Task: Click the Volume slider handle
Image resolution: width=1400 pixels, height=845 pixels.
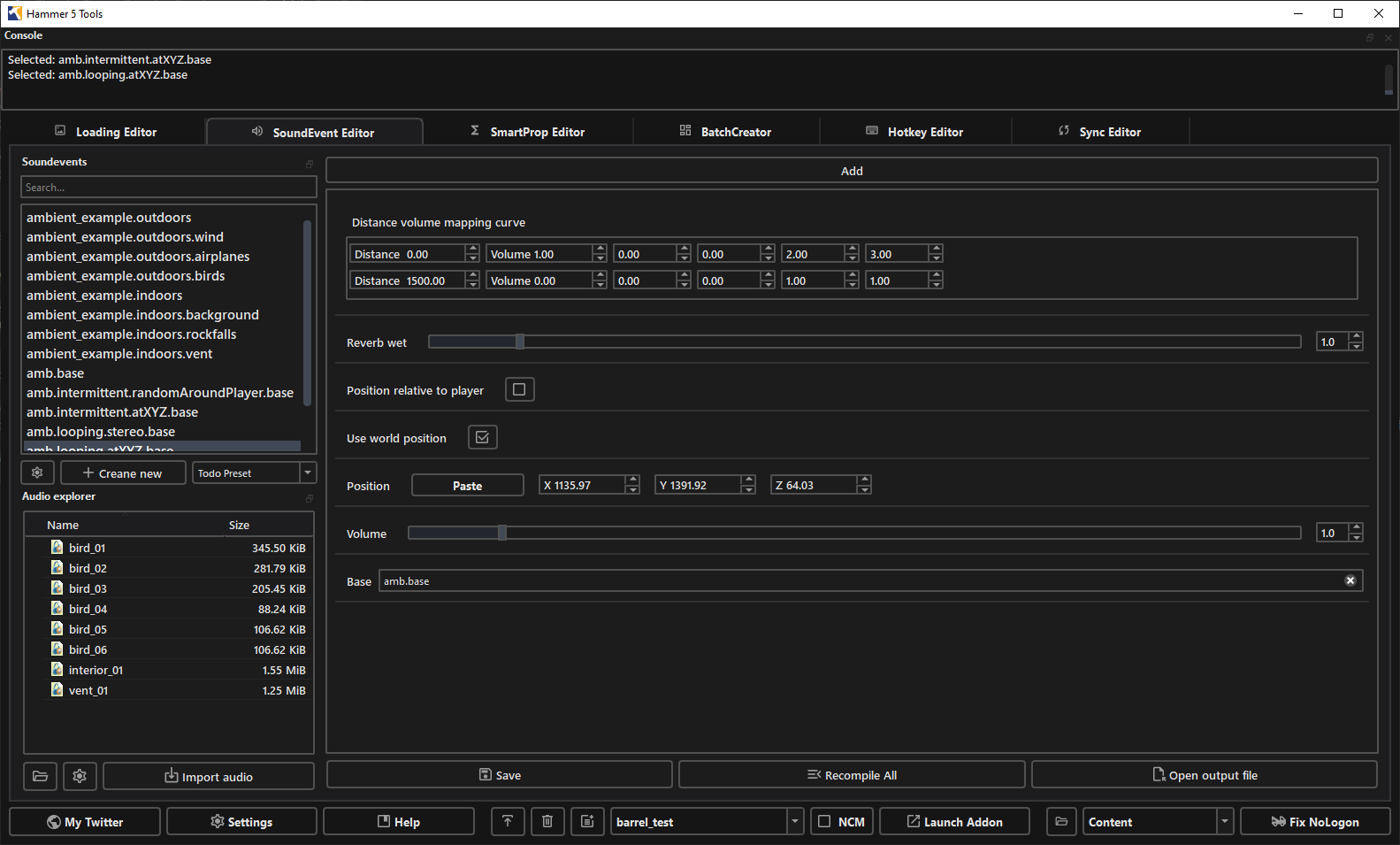Action: 502,533
